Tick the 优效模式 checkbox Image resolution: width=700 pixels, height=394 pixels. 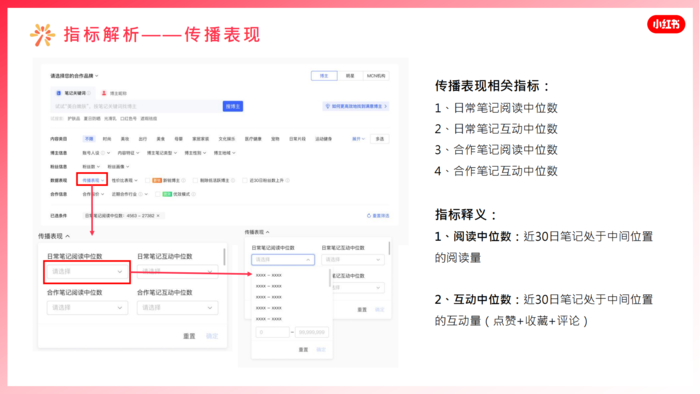tap(158, 194)
